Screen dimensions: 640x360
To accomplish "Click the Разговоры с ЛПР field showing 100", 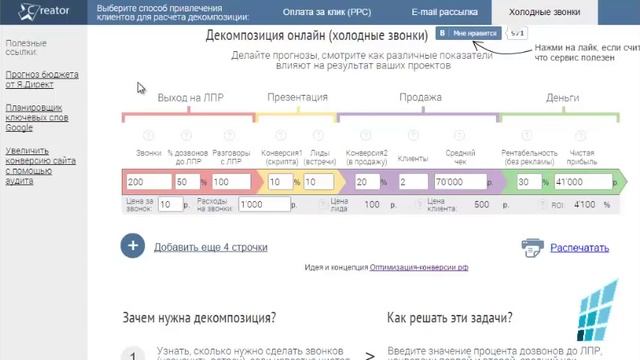I will (x=231, y=182).
